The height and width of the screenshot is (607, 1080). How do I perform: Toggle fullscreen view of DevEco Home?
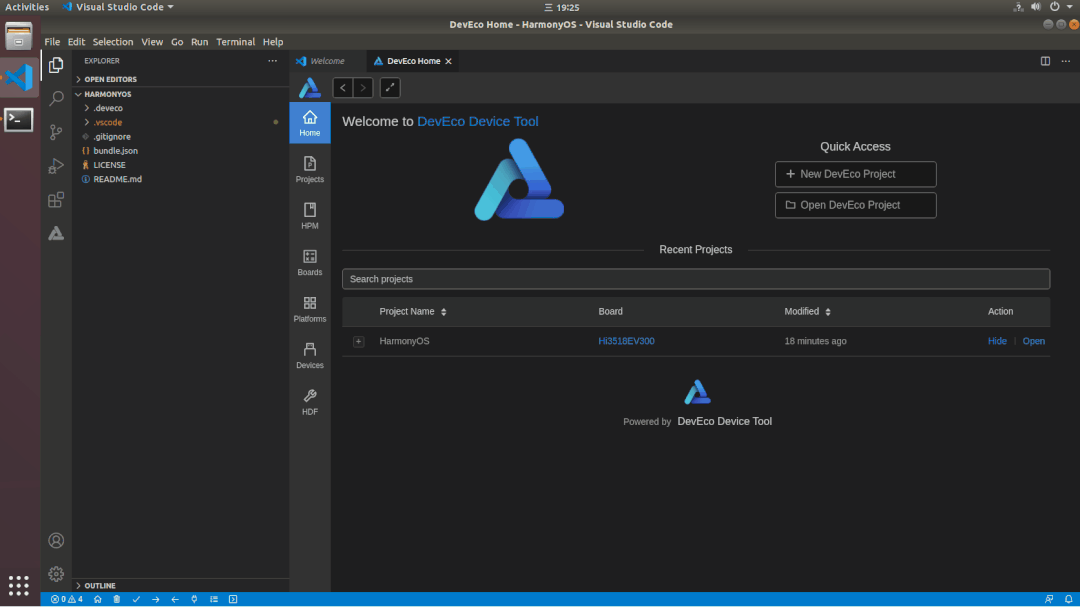pyautogui.click(x=390, y=88)
